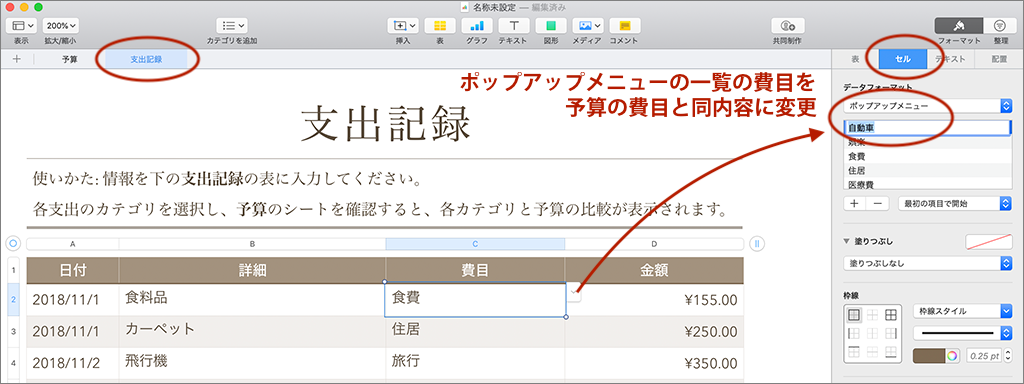The height and width of the screenshot is (384, 1024).
Task: Add a new sheet with plus
Action: coord(16,59)
